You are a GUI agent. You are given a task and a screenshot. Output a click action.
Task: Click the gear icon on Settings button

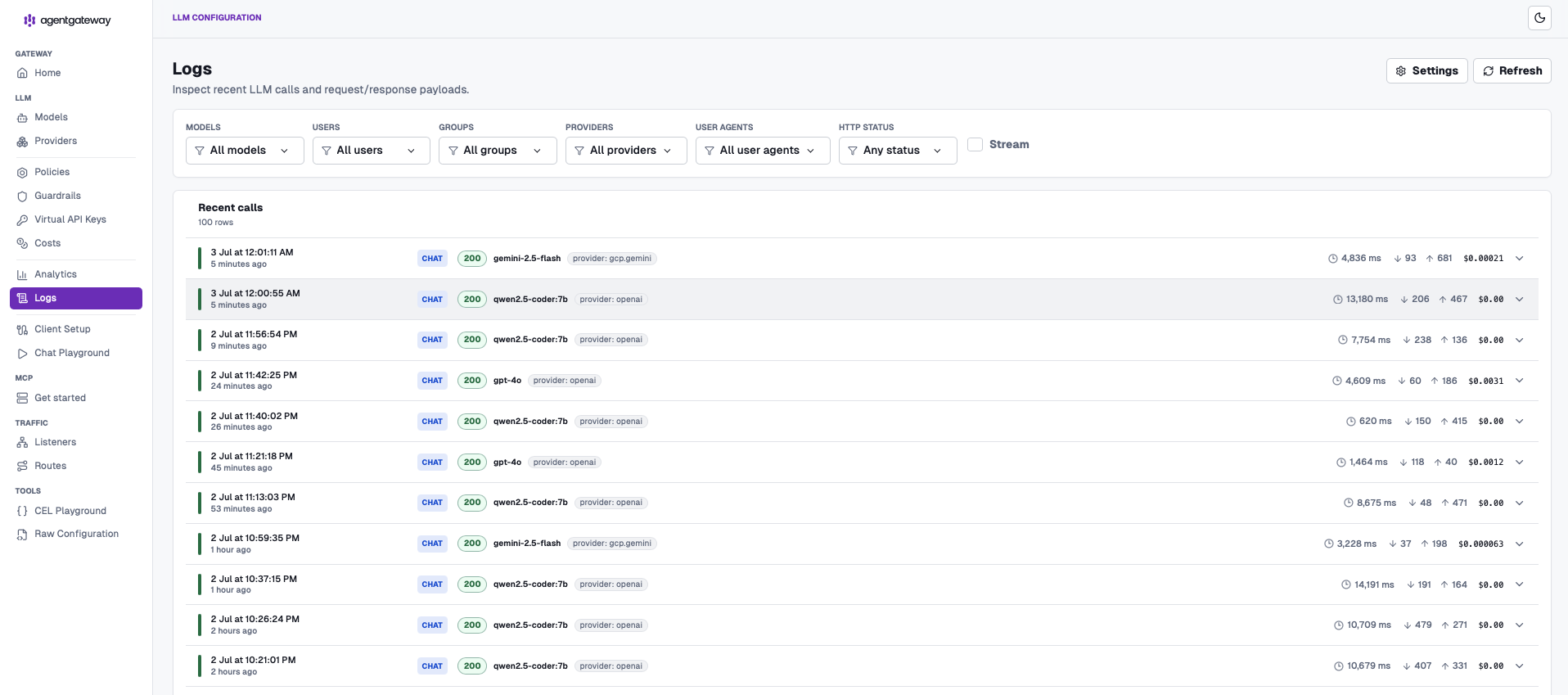click(x=1401, y=71)
